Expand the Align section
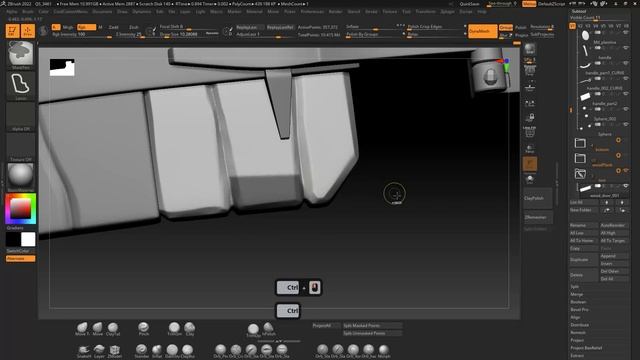This screenshot has width=640, height=360. pos(575,317)
